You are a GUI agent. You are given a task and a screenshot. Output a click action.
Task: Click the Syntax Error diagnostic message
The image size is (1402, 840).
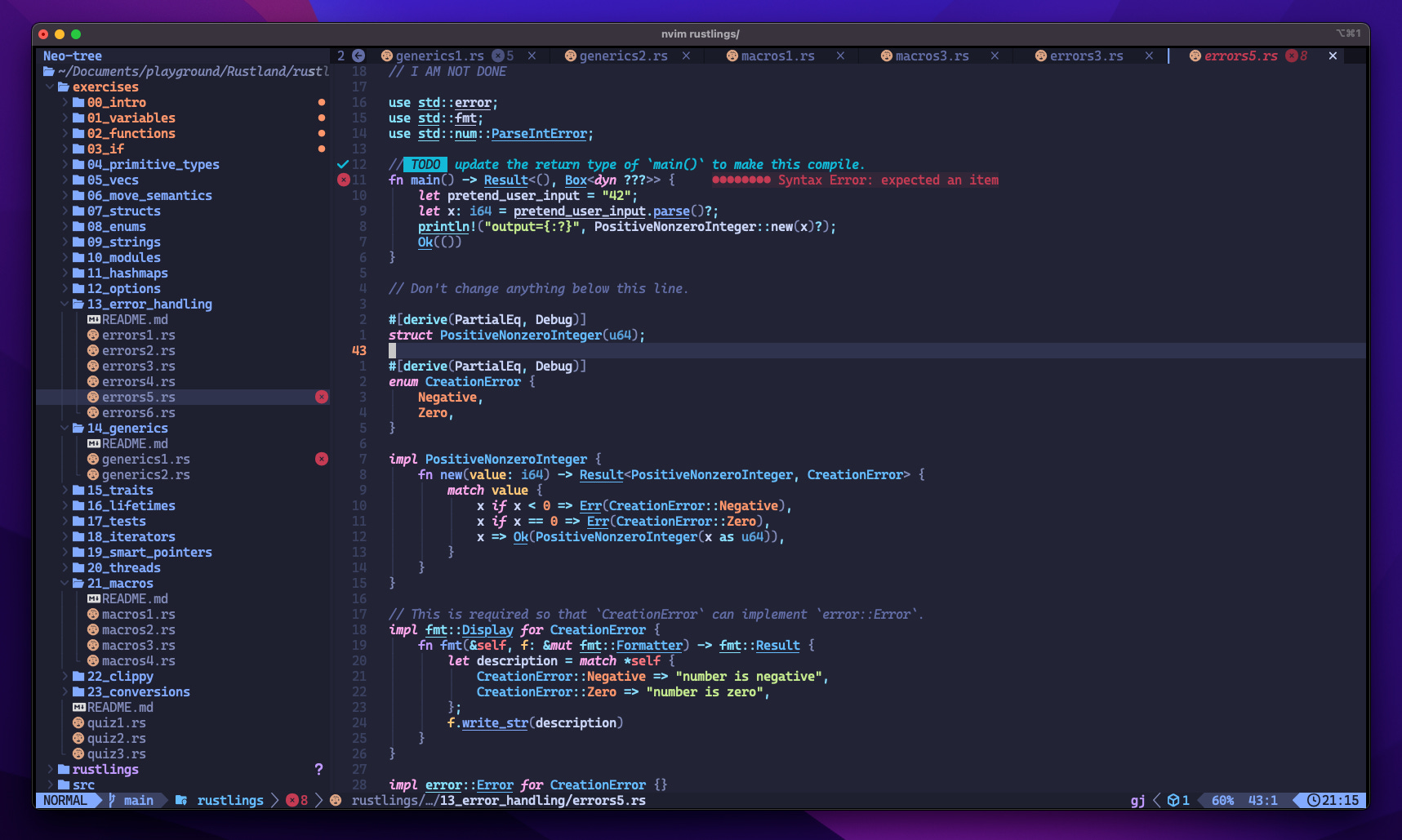[888, 180]
